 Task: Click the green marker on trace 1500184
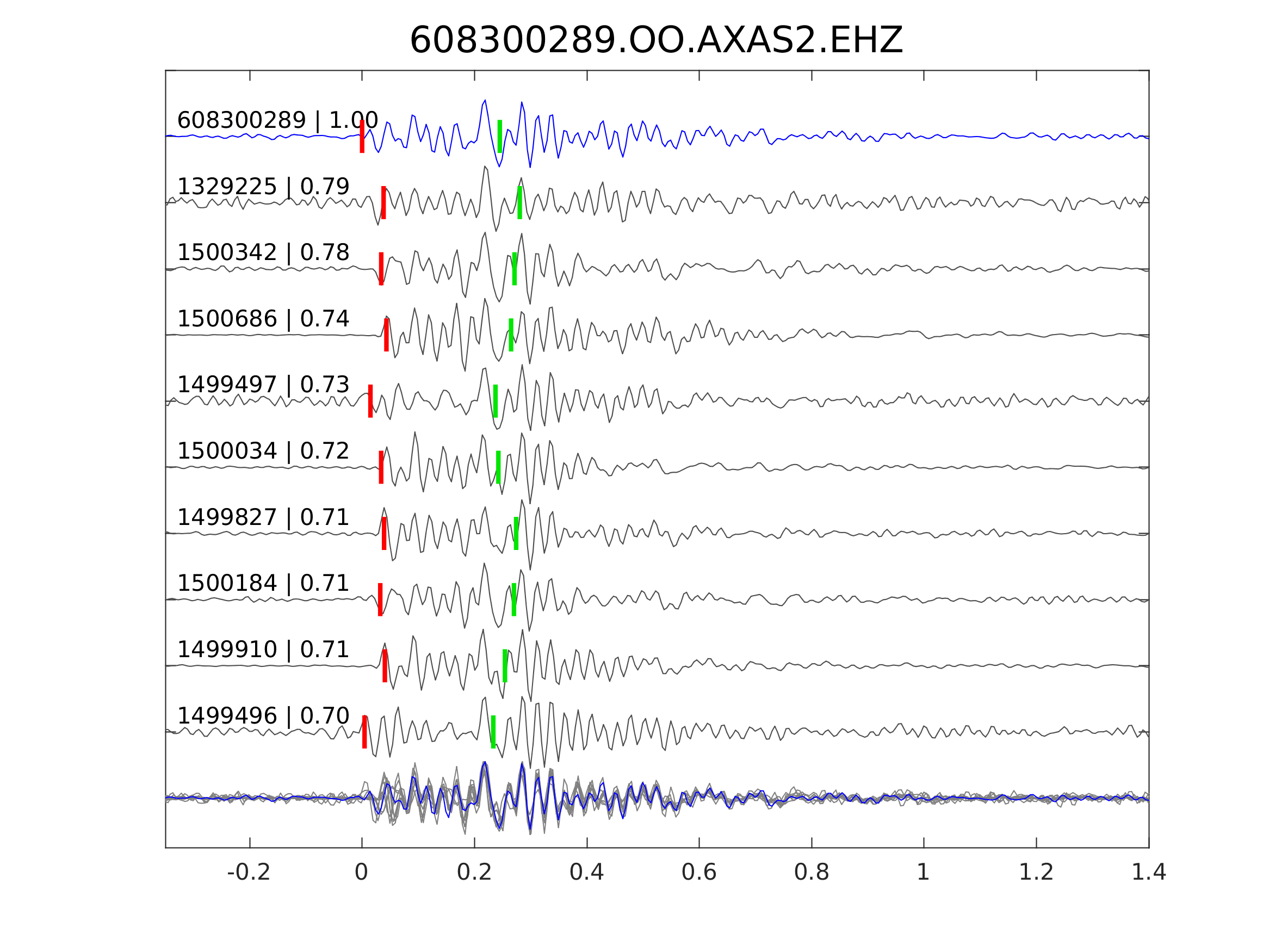[514, 599]
